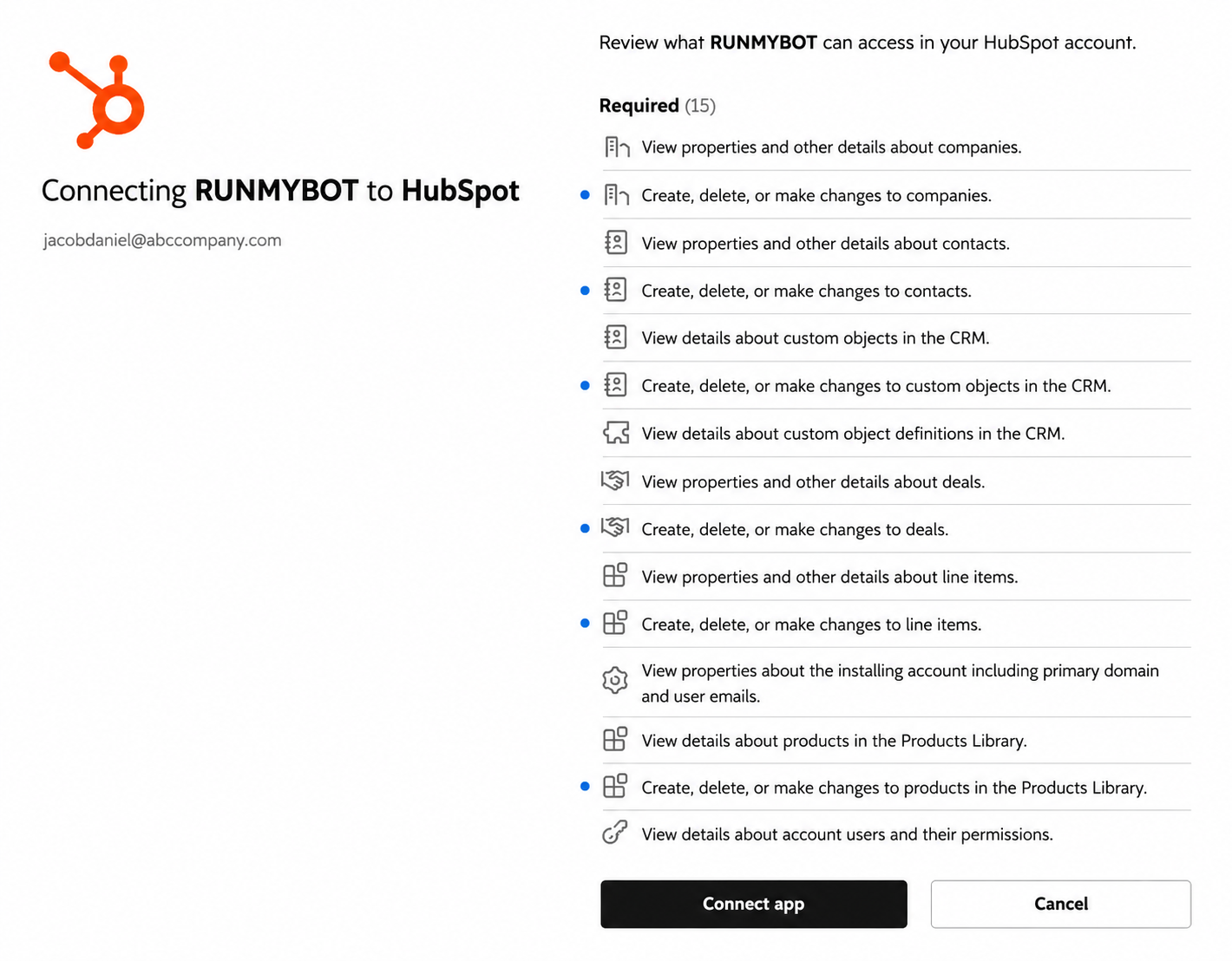1232x961 pixels.
Task: Click the Required (15) heading
Action: [658, 106]
